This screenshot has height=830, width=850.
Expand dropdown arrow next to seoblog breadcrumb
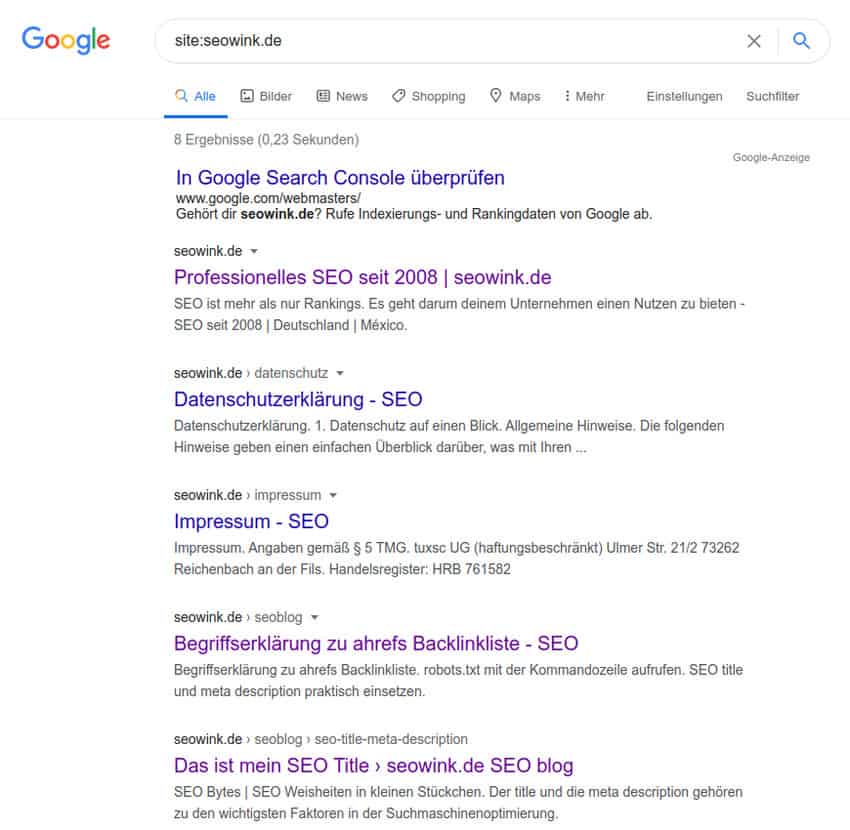coord(314,617)
